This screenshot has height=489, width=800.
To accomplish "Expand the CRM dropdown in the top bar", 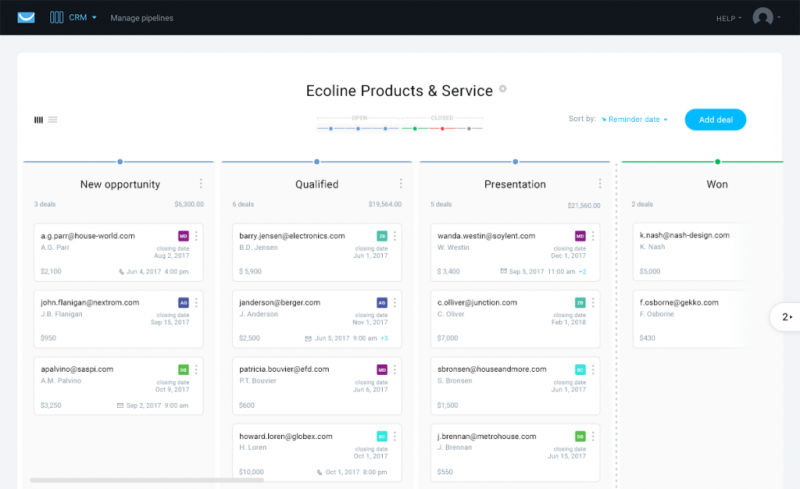I will [81, 17].
